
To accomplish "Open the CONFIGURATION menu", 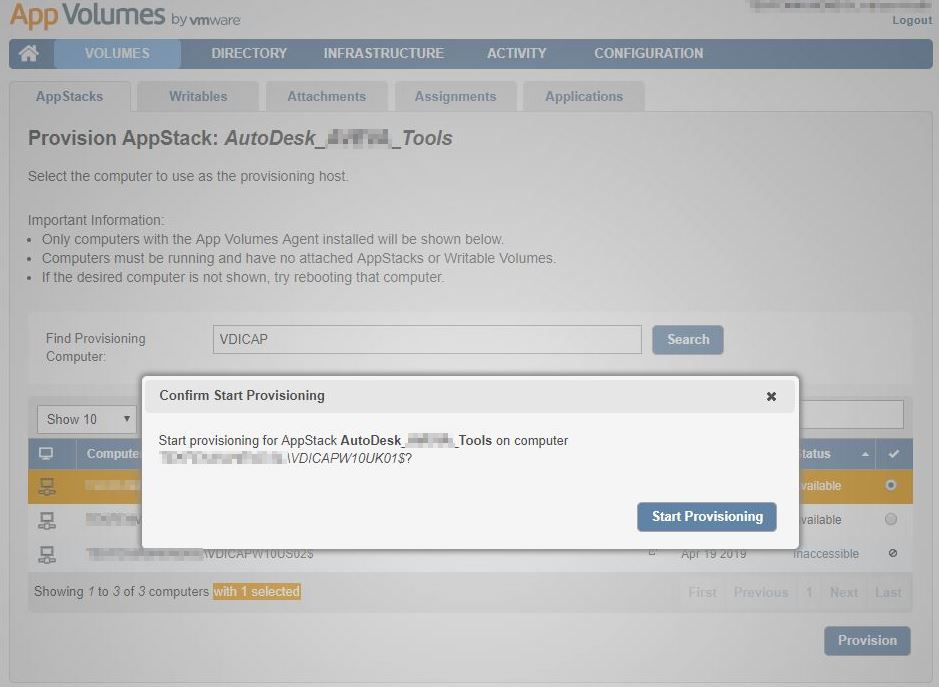I will (x=649, y=53).
